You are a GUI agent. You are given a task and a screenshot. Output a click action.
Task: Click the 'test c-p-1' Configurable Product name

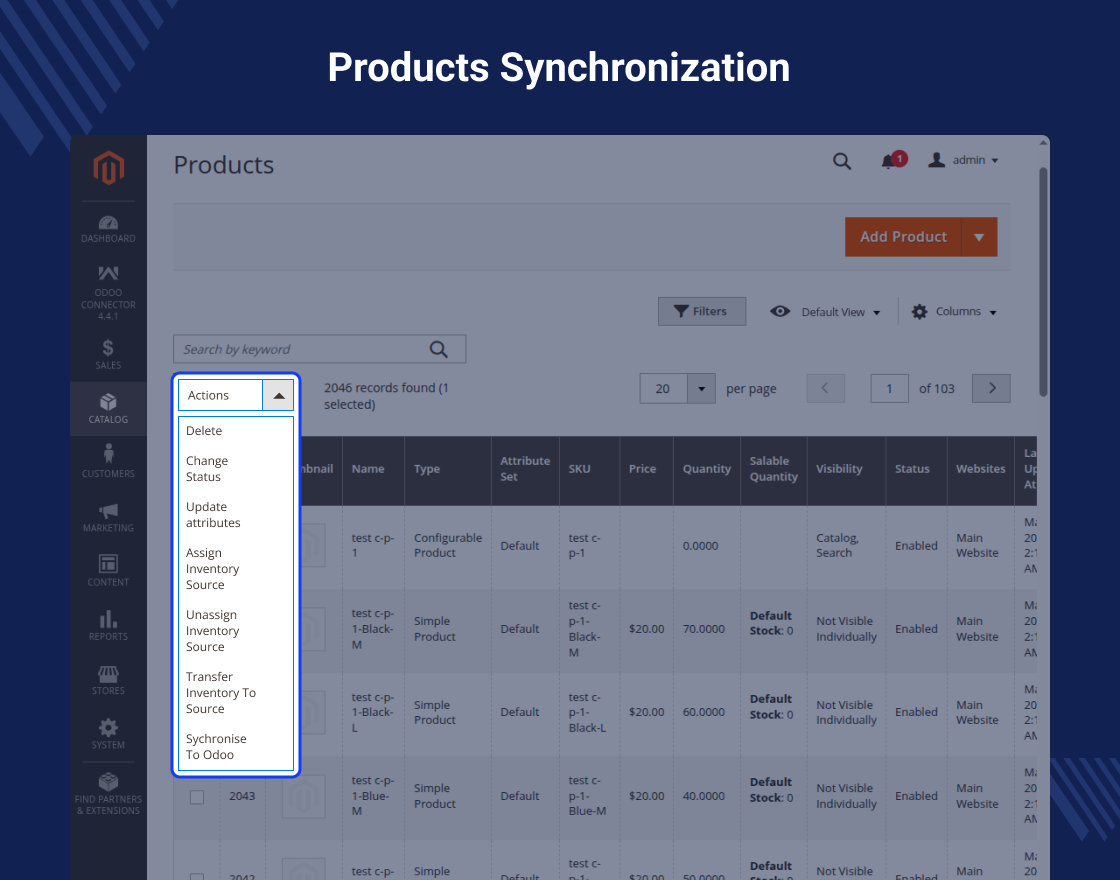373,546
